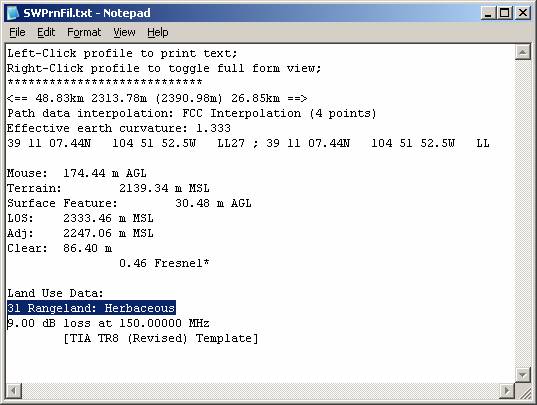Image resolution: width=537 pixels, height=405 pixels.
Task: Minimize the Notepad window
Action: click(488, 13)
